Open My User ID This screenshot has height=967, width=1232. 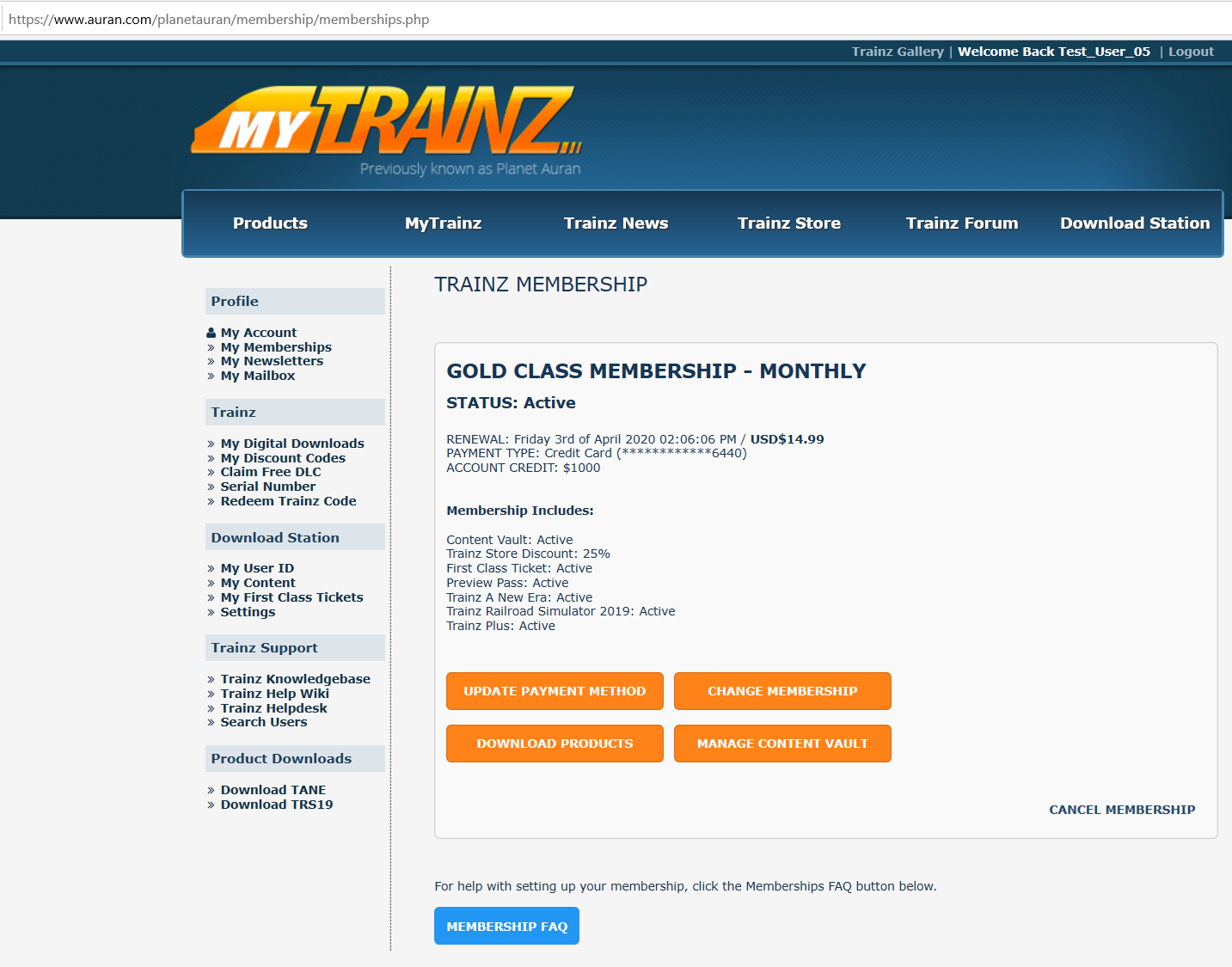257,568
